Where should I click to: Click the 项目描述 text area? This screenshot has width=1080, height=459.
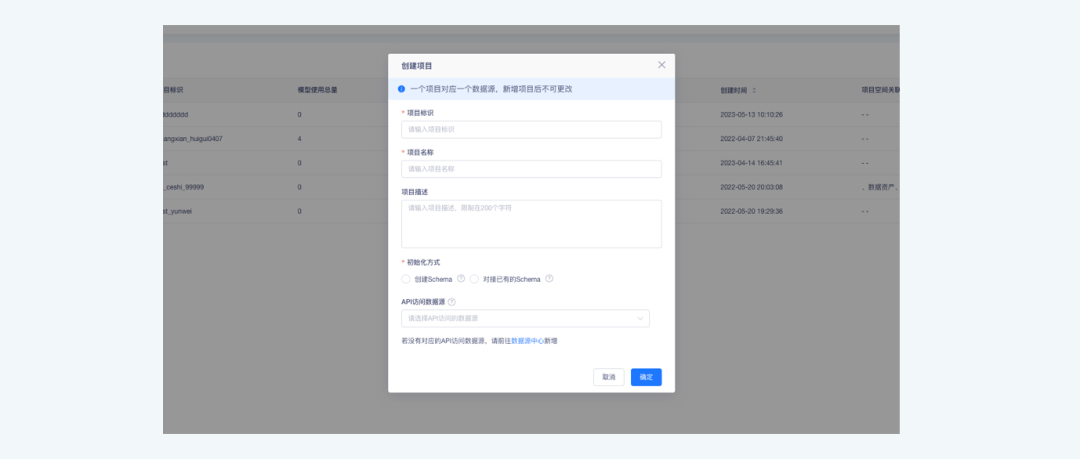[x=531, y=224]
